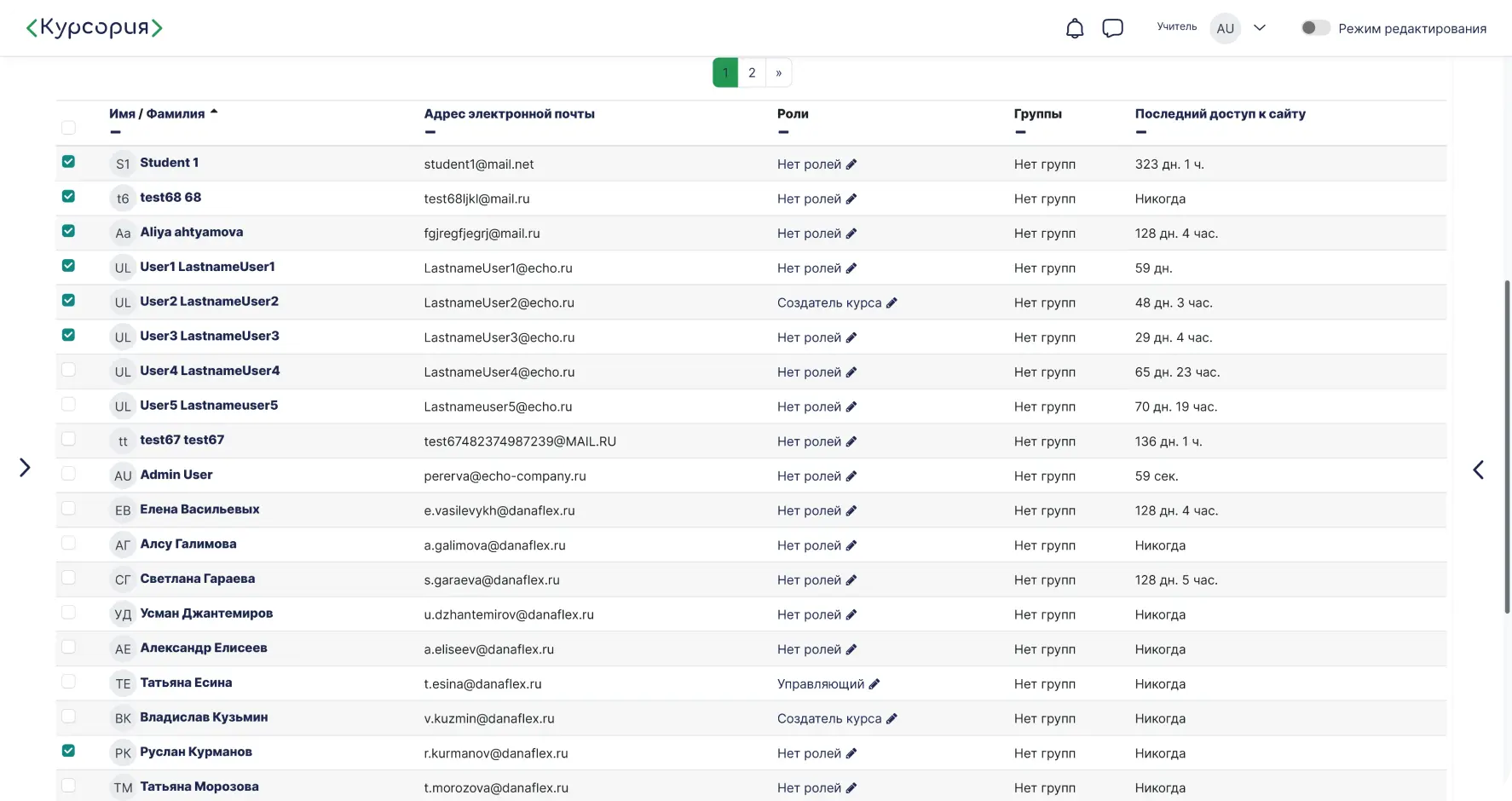Edit roles pencil for Руслан Курманов
Image resolution: width=1512 pixels, height=801 pixels.
click(851, 754)
